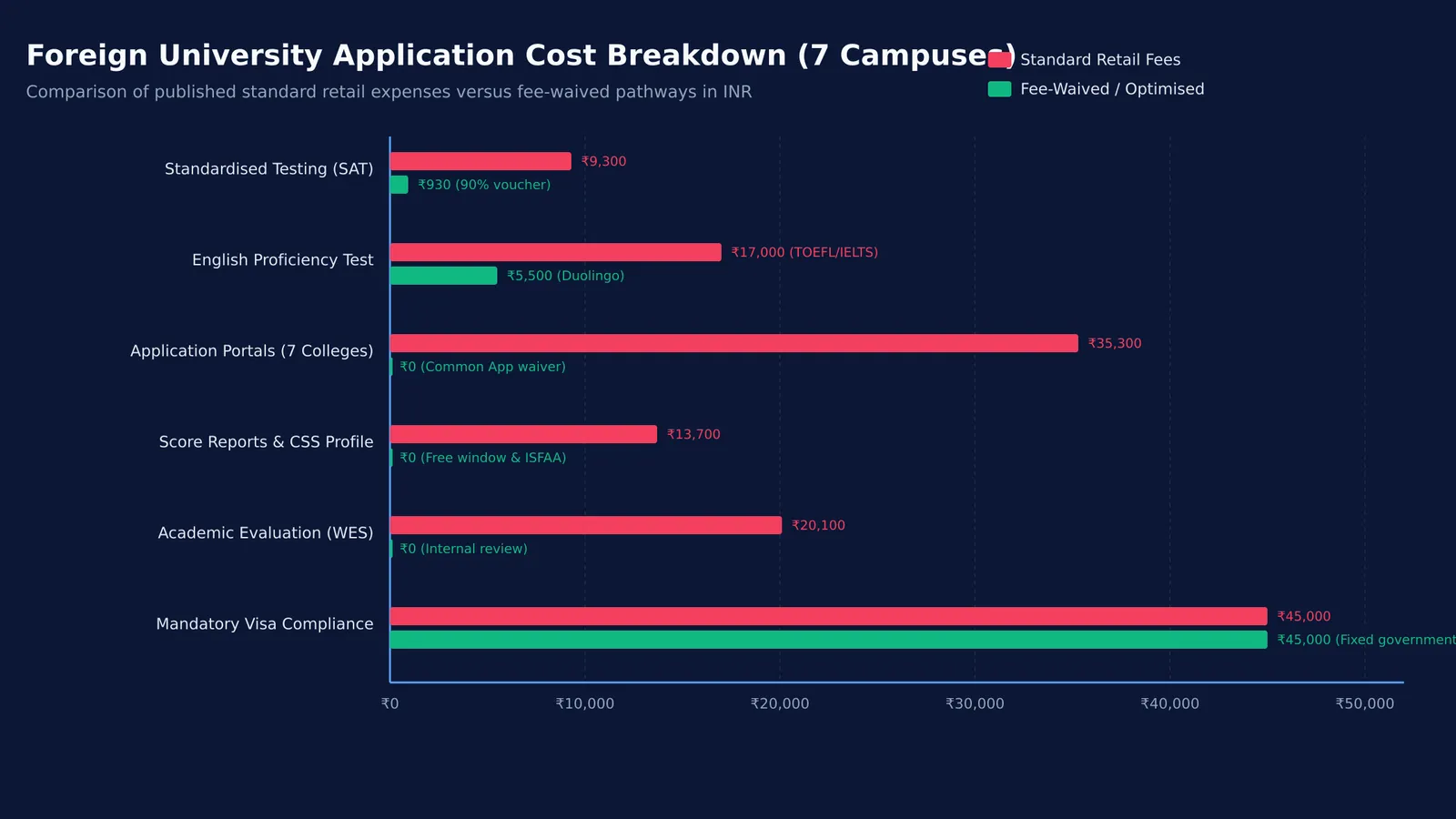
Task: Click the green Duolingo bar
Action: (x=444, y=276)
